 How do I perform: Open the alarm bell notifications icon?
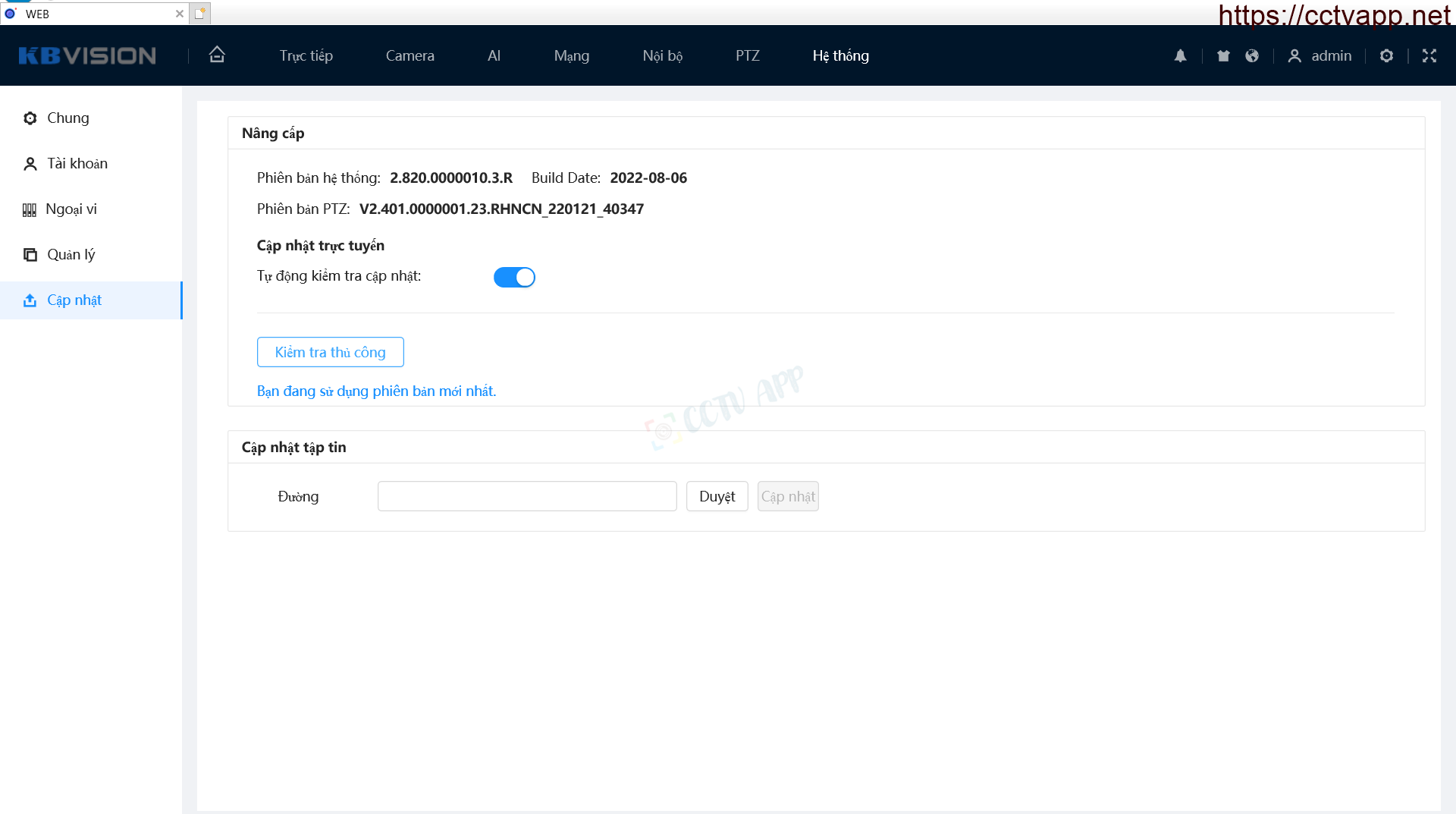coord(1180,55)
